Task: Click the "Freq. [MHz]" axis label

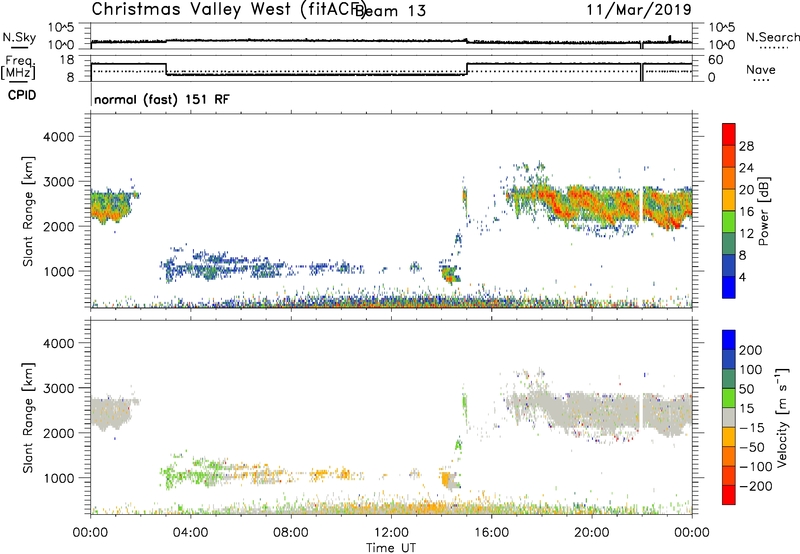Action: (x=18, y=67)
